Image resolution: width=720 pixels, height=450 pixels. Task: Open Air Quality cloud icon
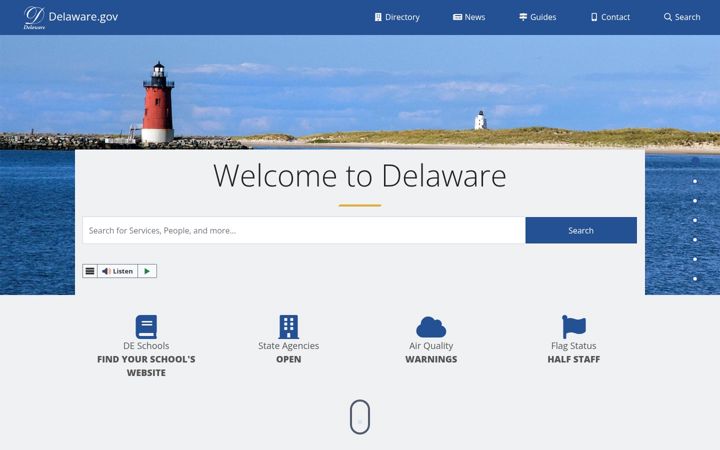[431, 327]
